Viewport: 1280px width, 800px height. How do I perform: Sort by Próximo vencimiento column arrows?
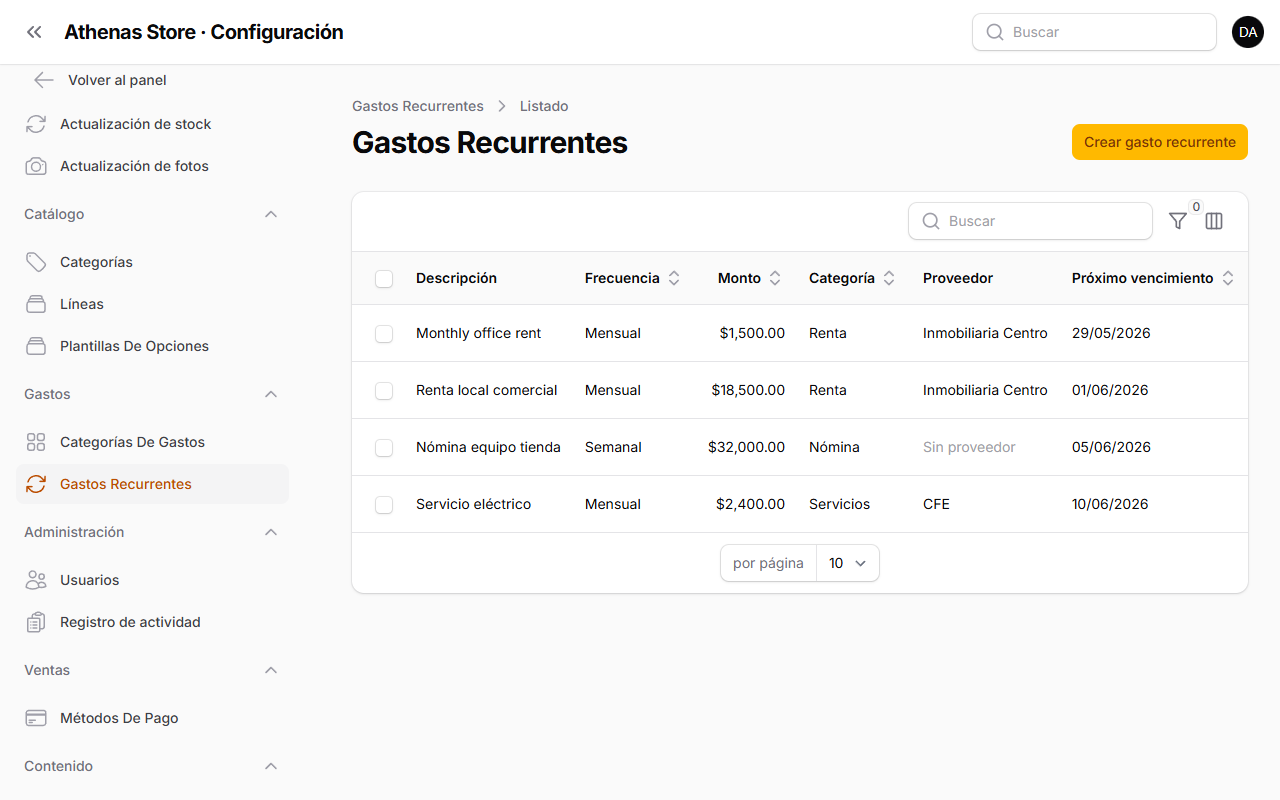(1228, 278)
